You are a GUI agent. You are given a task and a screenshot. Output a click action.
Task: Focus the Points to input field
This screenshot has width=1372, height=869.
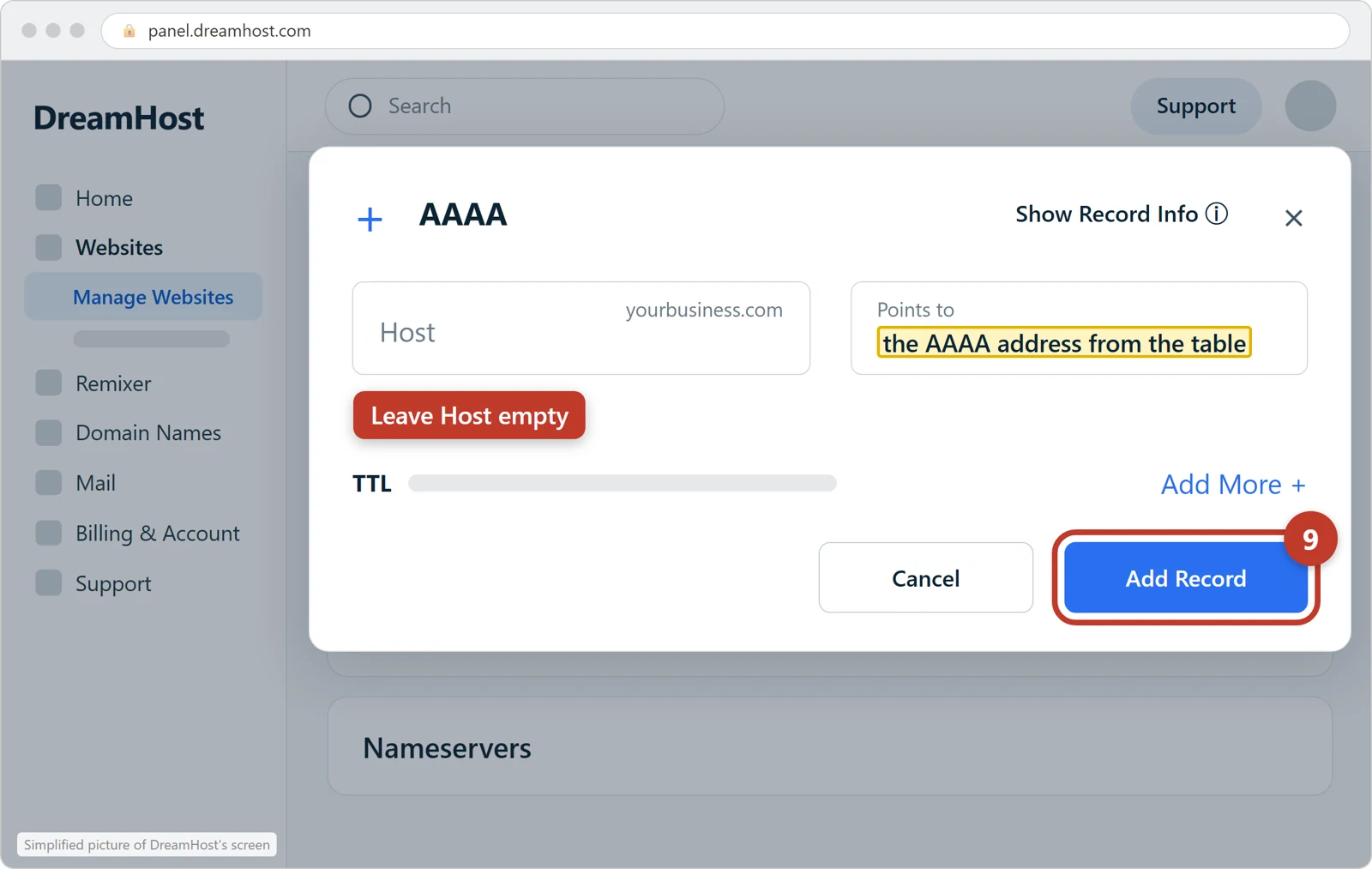[x=1079, y=328]
